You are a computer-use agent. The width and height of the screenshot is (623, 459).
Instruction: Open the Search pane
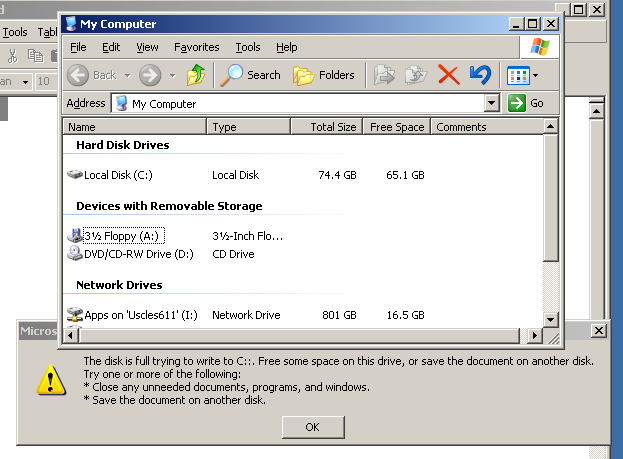coord(251,75)
